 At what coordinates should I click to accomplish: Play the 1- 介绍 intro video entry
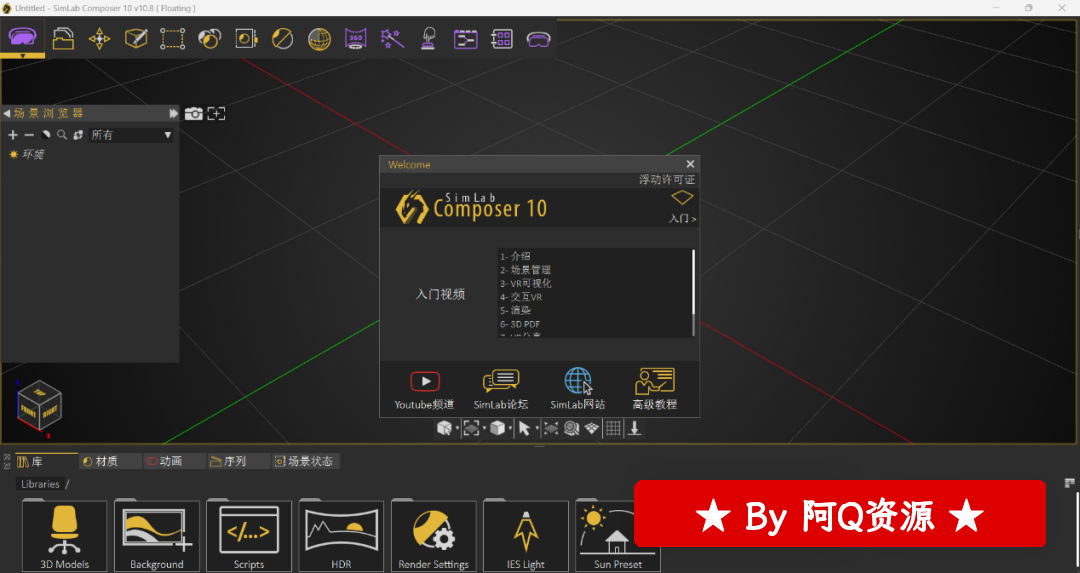[x=515, y=256]
